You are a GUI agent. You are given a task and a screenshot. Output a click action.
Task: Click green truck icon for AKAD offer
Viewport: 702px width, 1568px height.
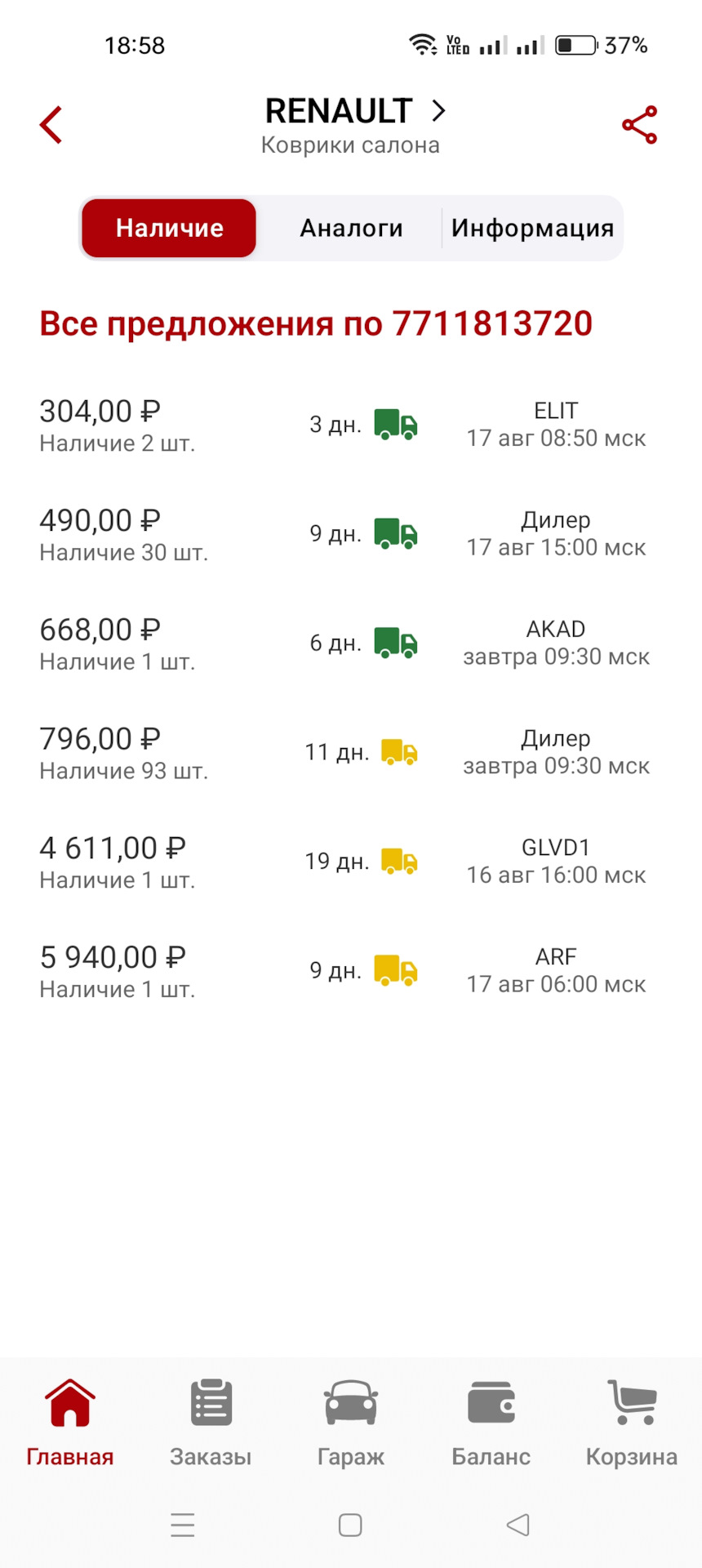pyautogui.click(x=396, y=643)
